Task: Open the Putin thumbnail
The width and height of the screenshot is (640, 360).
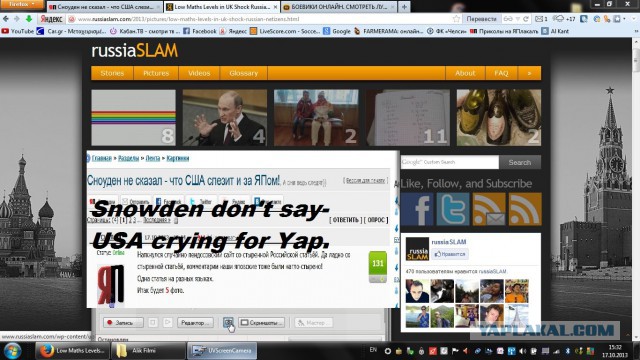Action: (x=225, y=118)
